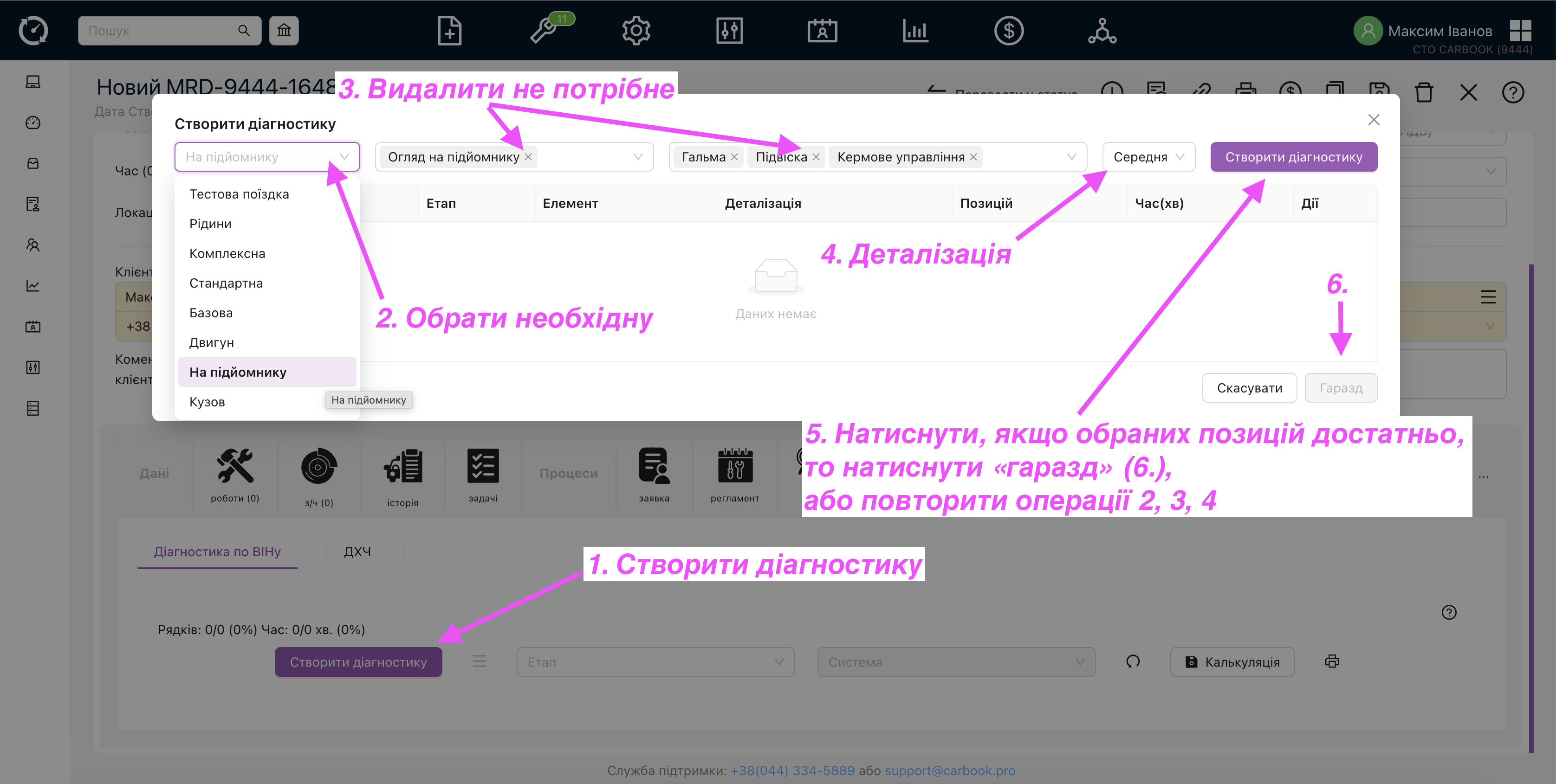Image resolution: width=1556 pixels, height=784 pixels.
Task: Remove the Гальма tag
Action: (x=734, y=157)
